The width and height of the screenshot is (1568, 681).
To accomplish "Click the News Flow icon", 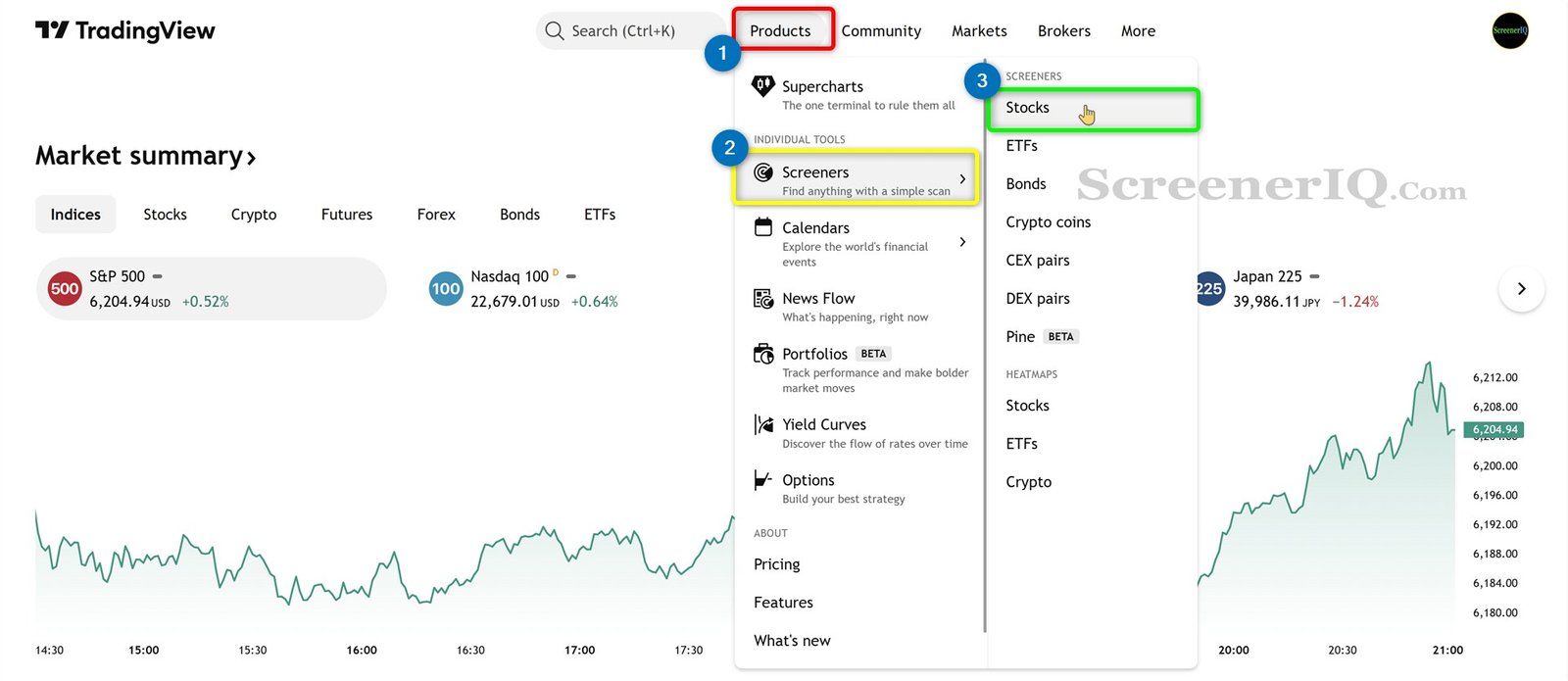I will pyautogui.click(x=763, y=298).
